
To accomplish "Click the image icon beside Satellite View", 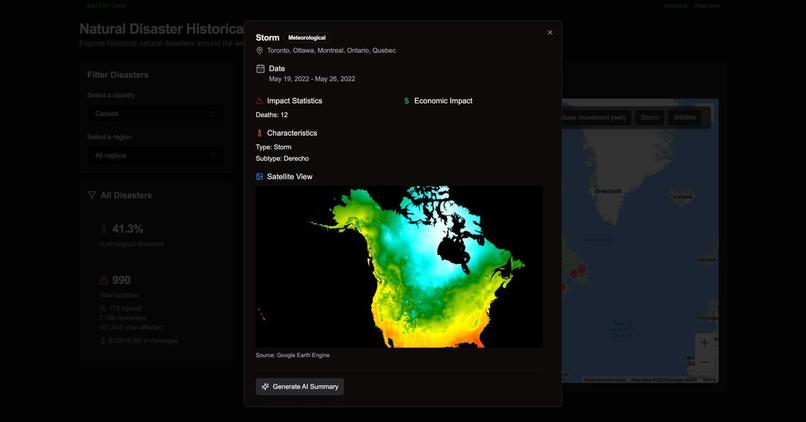I will 260,176.
